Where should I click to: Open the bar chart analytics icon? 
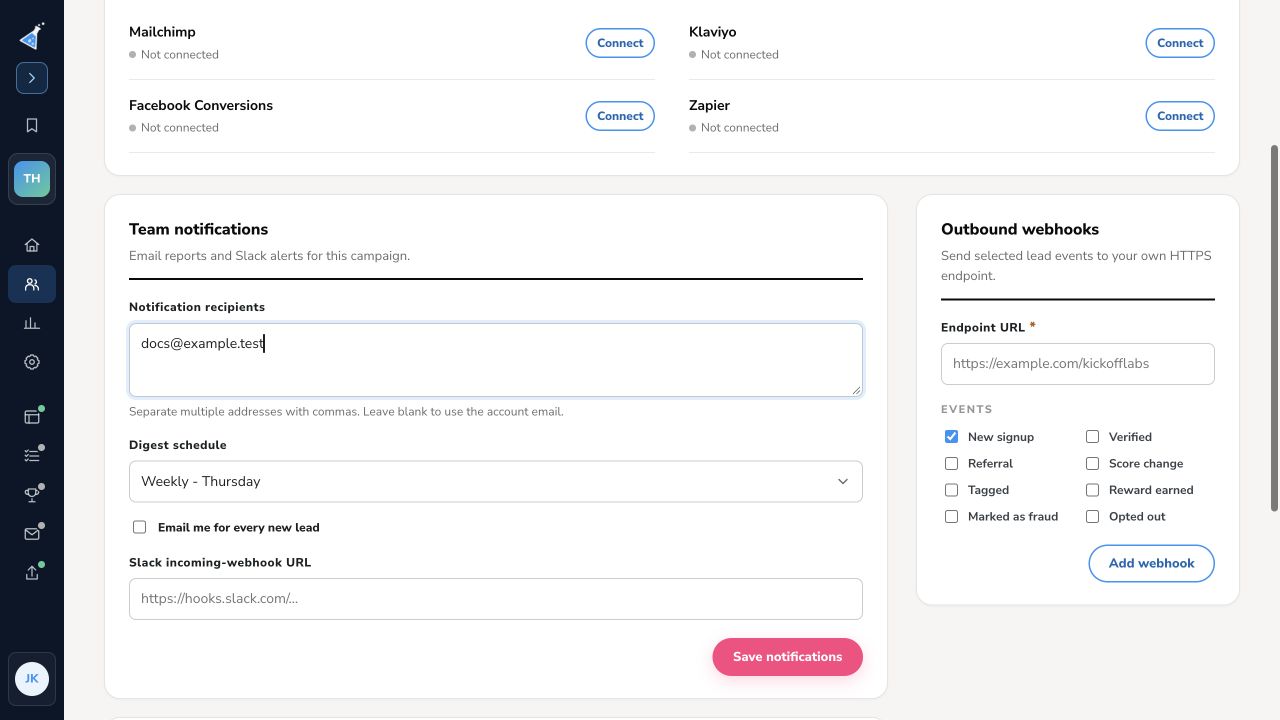pos(32,323)
